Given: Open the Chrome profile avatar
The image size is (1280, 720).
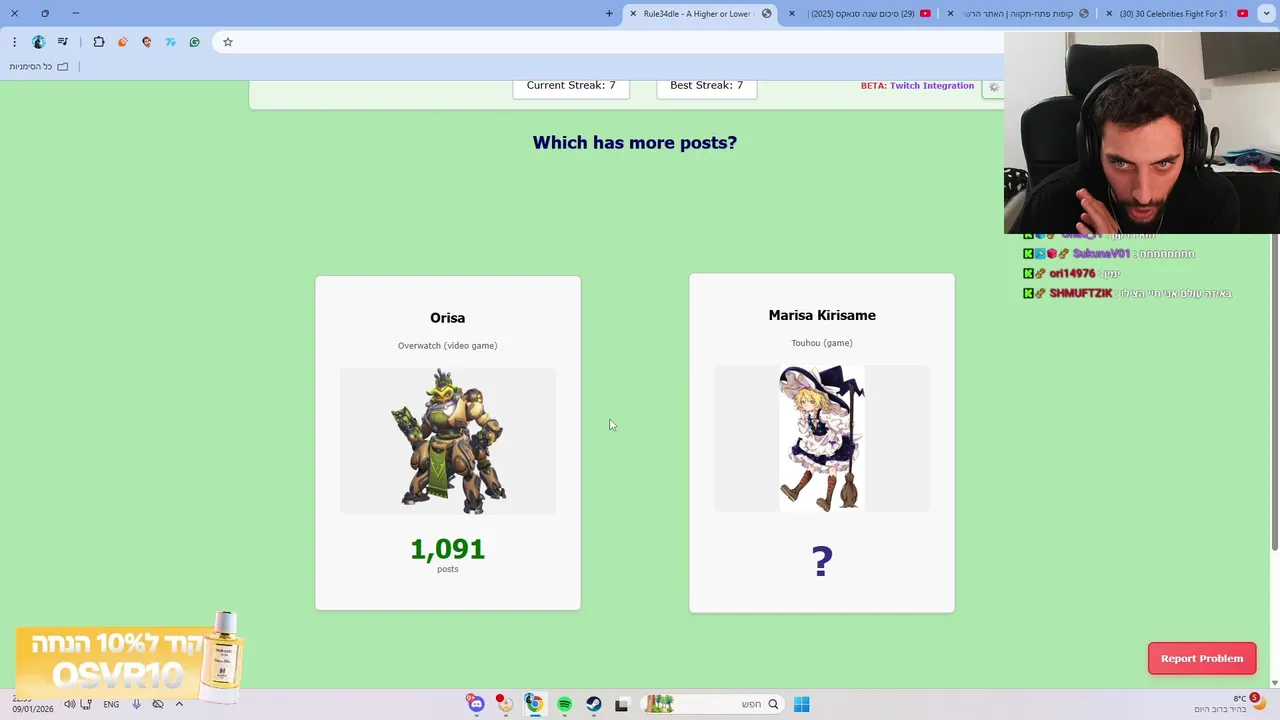Looking at the screenshot, I should point(39,42).
